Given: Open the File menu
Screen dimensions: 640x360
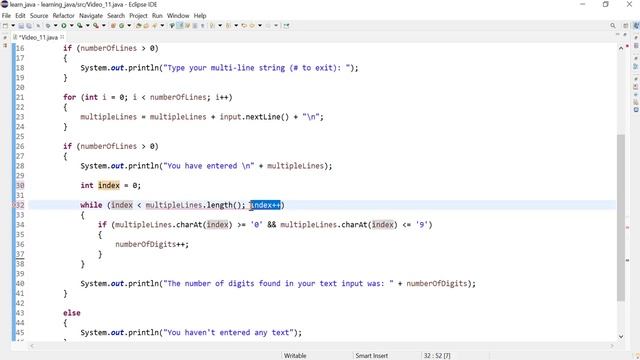Looking at the screenshot, I should (x=6, y=16).
